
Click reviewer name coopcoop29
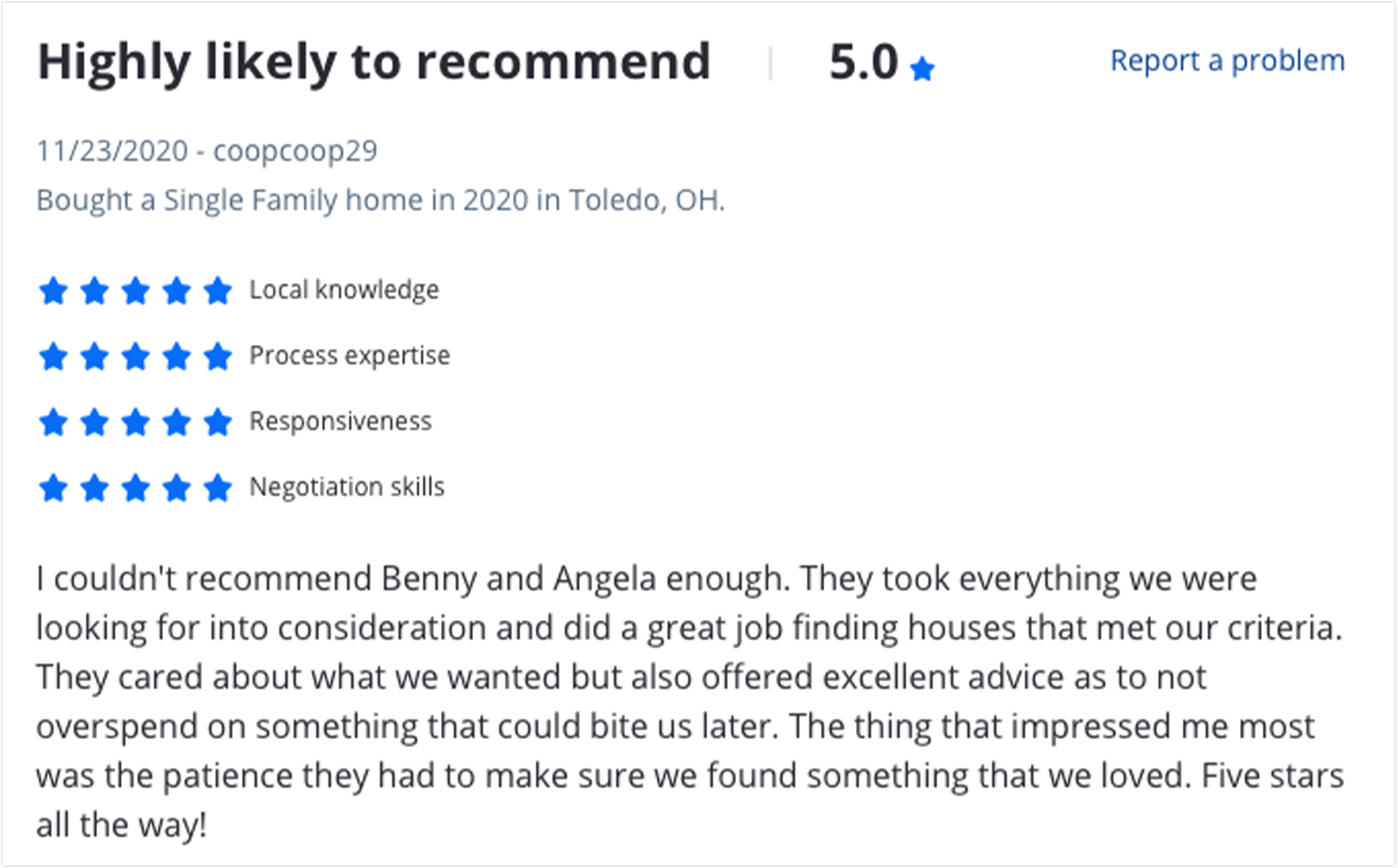pyautogui.click(x=295, y=151)
